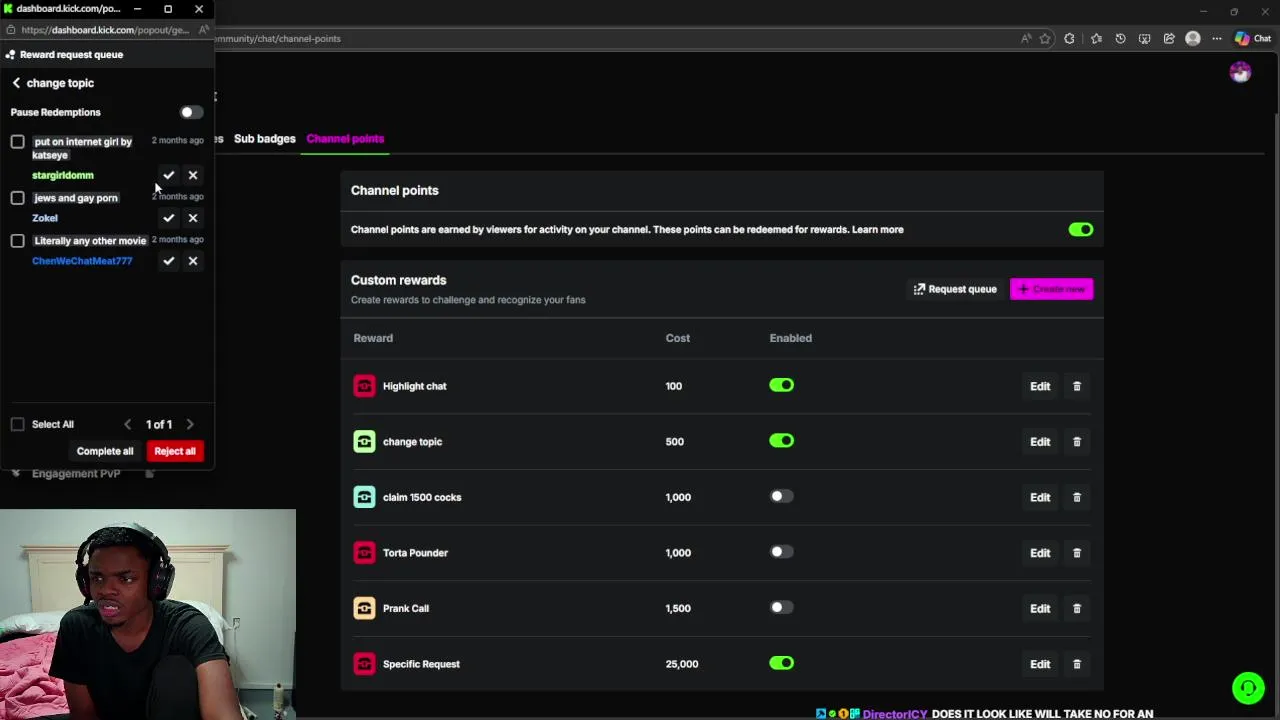Click the Reject all button
Viewport: 1280px width, 720px height.
tap(175, 451)
